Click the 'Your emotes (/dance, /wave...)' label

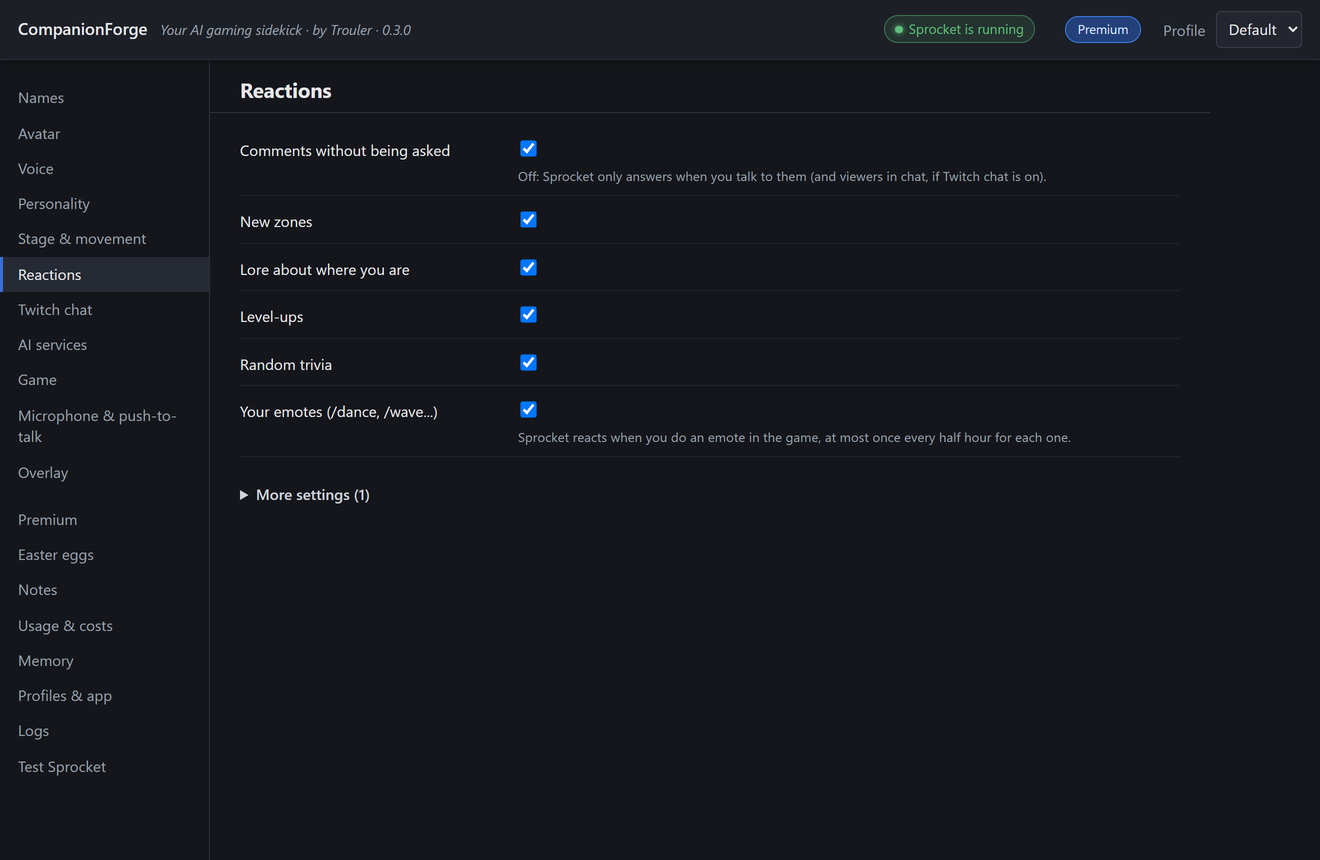click(x=339, y=412)
